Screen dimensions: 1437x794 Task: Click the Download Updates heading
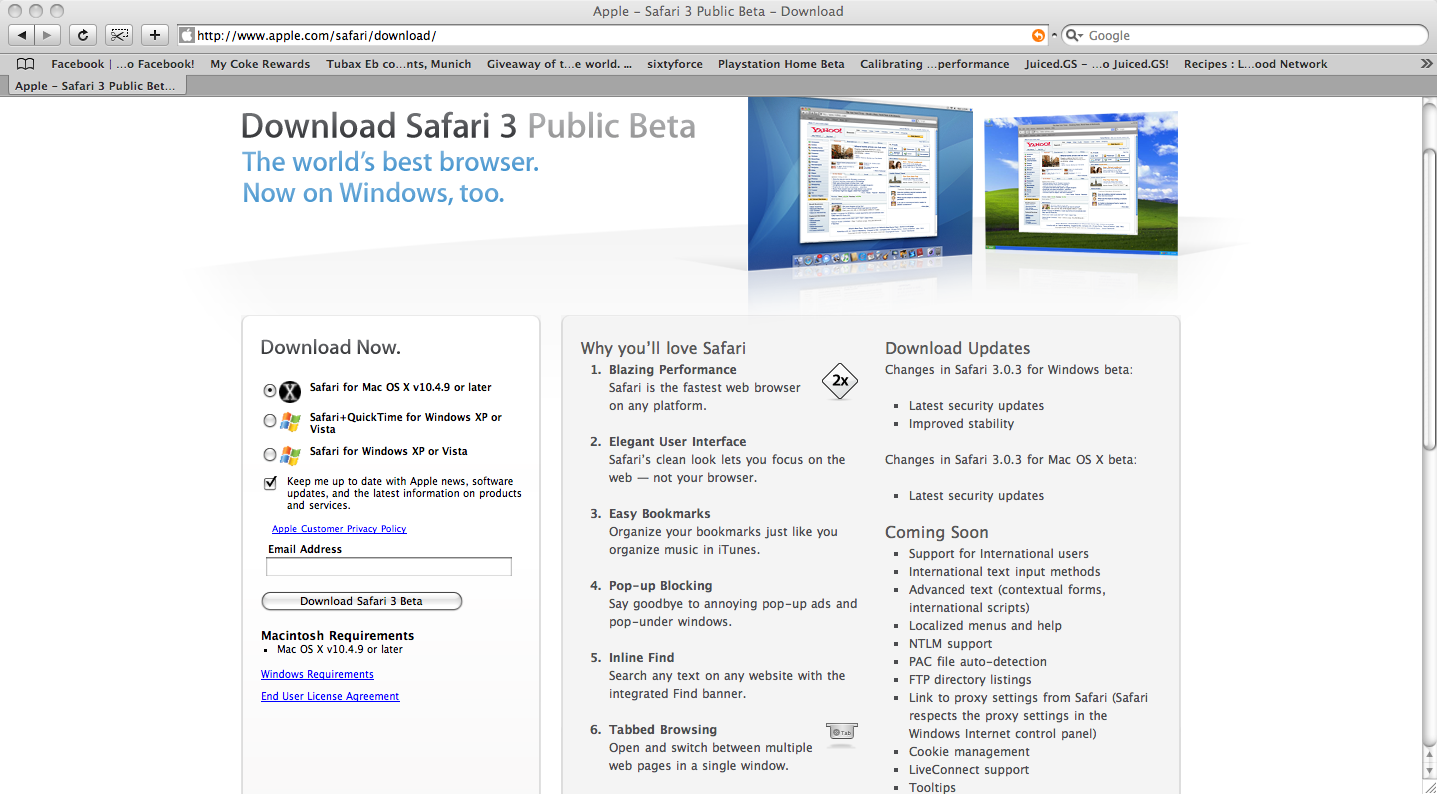tap(957, 348)
